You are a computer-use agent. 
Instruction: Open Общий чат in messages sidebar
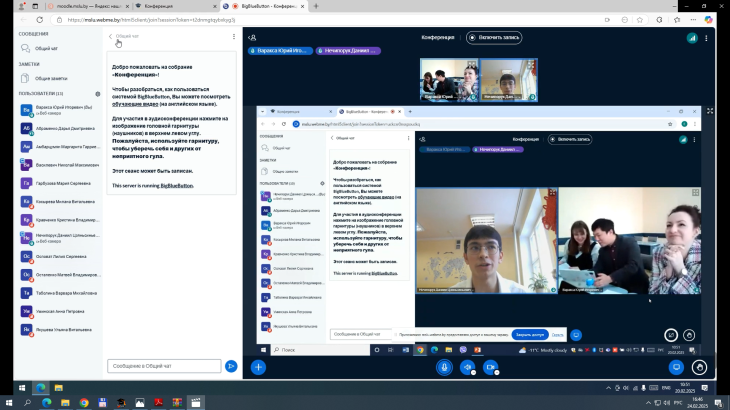[x=46, y=48]
